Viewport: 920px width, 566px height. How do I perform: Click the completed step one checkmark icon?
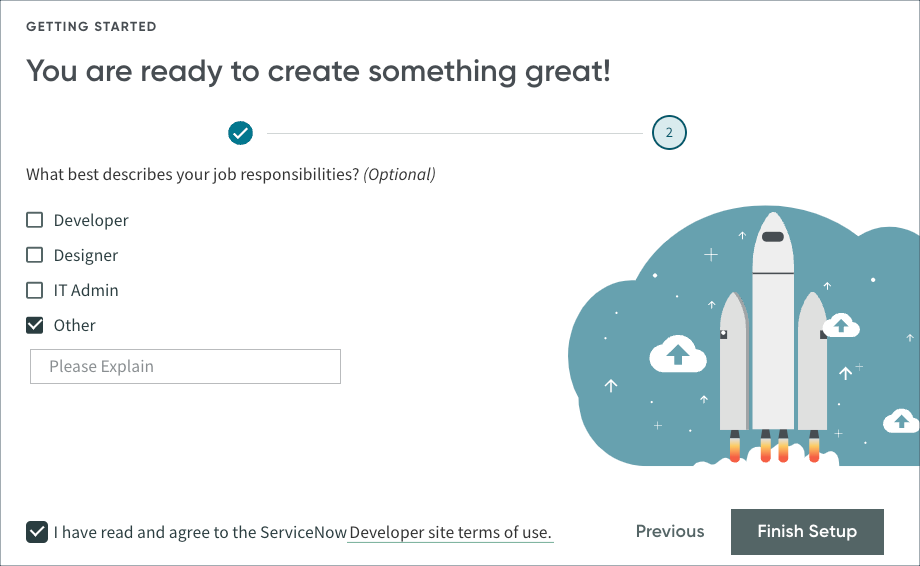[240, 132]
